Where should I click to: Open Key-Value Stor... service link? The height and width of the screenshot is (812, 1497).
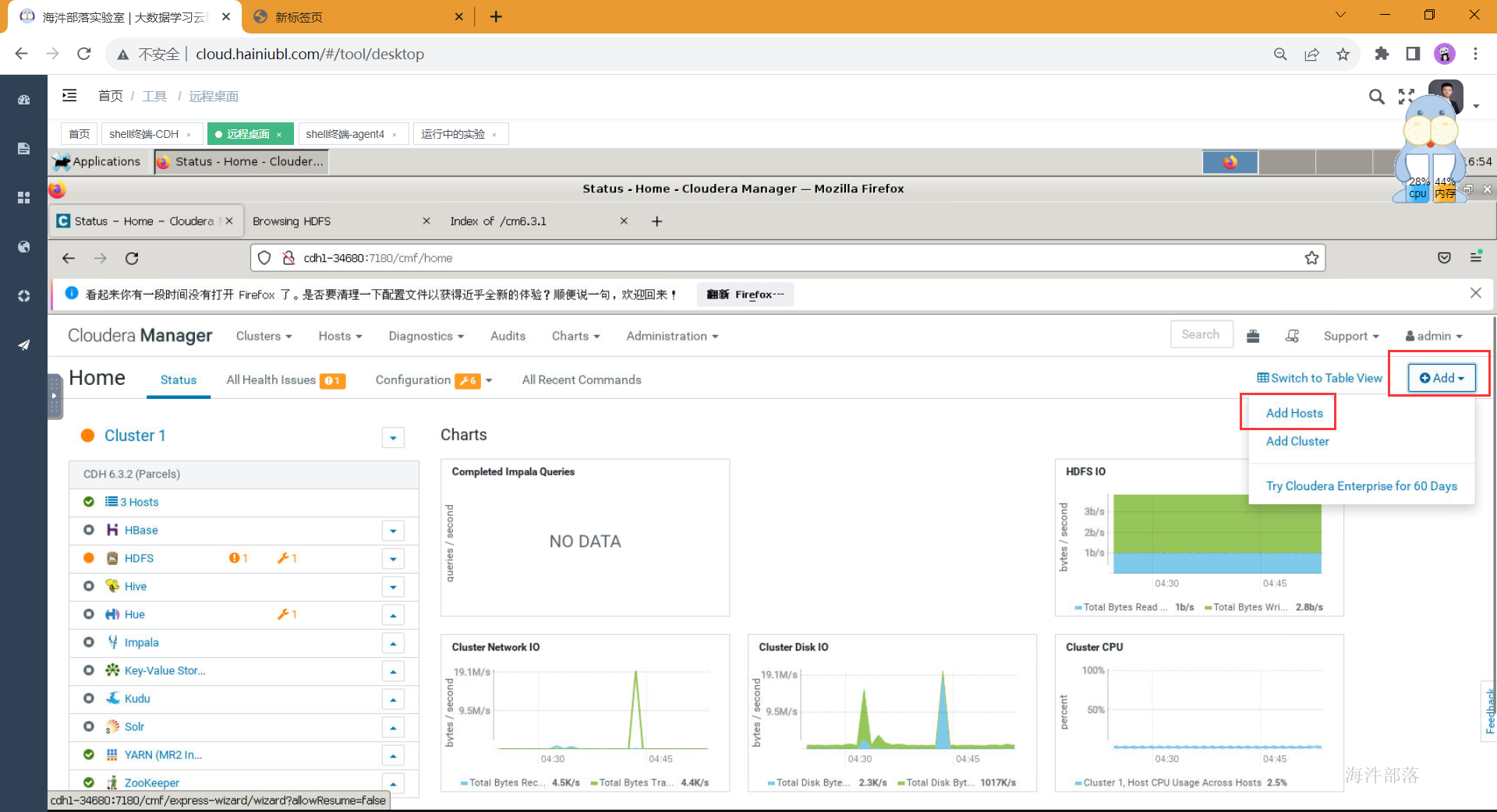point(165,670)
